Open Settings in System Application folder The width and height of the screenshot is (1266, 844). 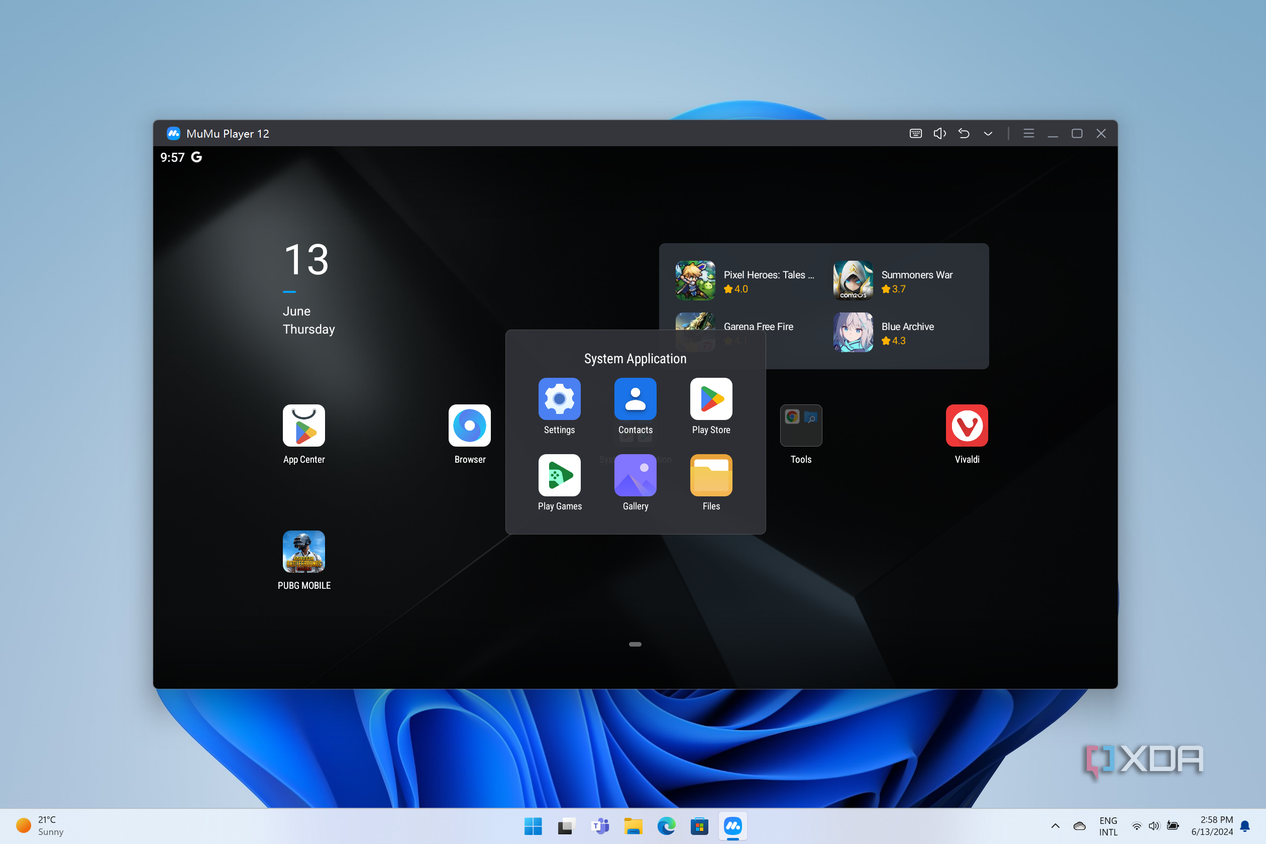coord(559,399)
